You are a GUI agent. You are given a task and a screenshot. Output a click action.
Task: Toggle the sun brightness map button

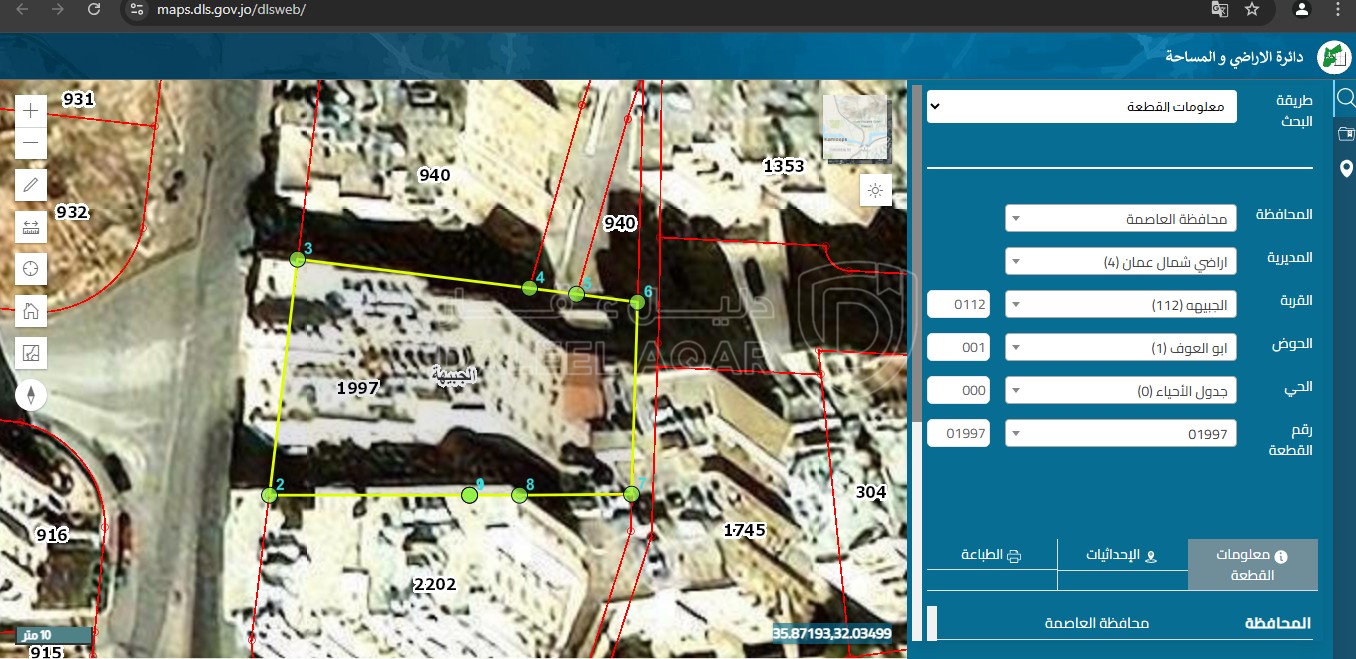tap(875, 190)
